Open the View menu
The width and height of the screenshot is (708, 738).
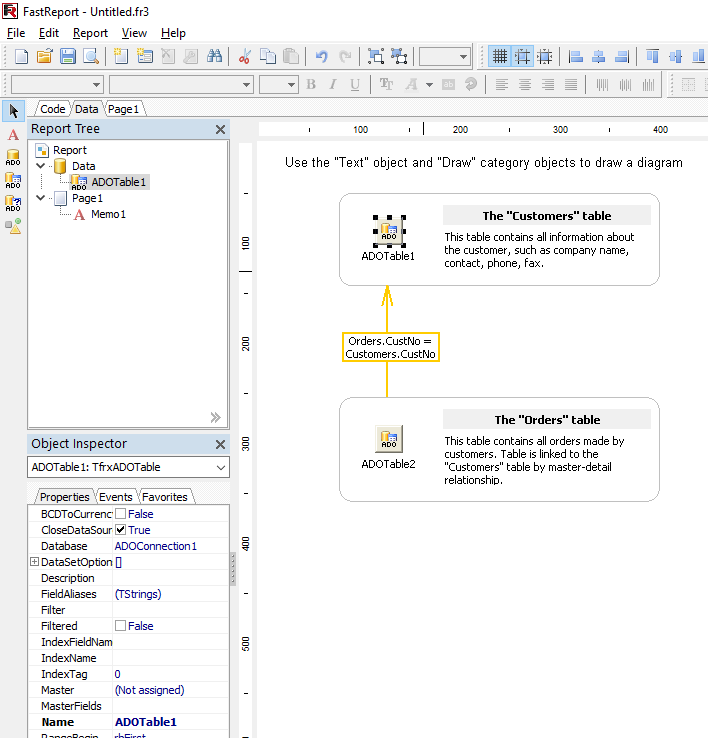[x=134, y=33]
